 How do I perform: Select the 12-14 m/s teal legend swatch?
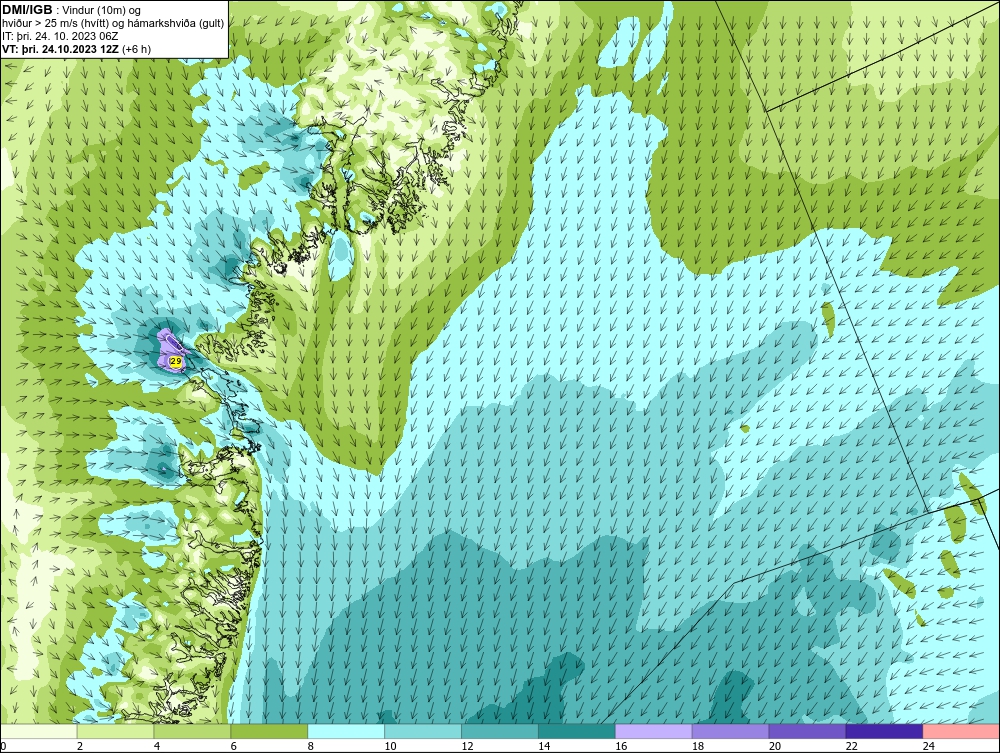[500, 731]
